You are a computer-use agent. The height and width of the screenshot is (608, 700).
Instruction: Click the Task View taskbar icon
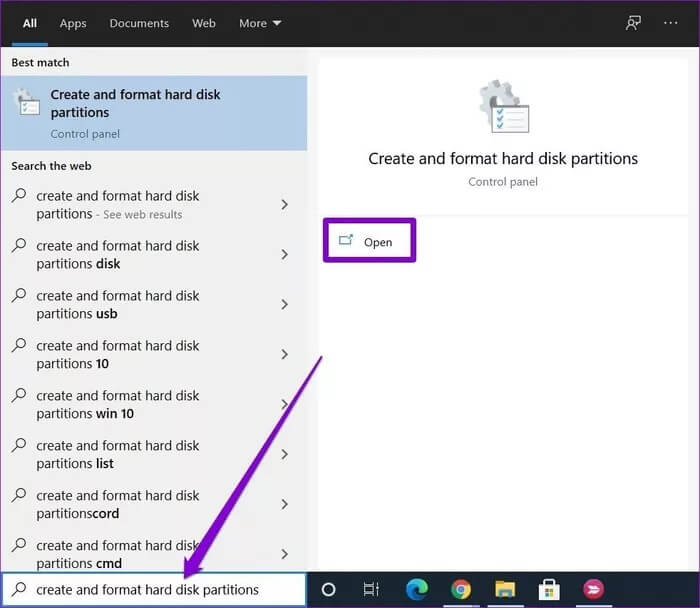[x=371, y=589]
